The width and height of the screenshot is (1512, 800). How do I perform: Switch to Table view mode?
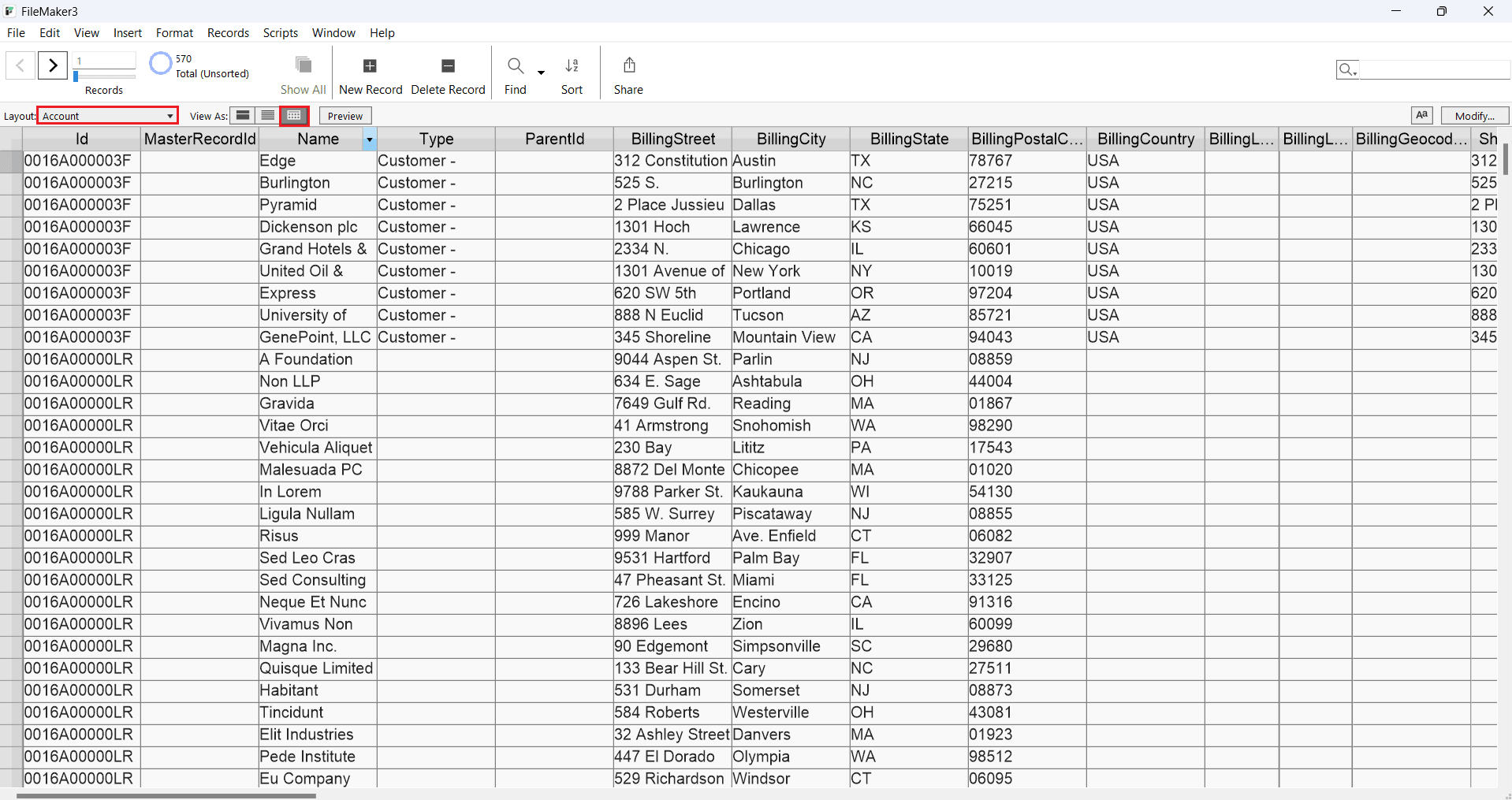293,115
